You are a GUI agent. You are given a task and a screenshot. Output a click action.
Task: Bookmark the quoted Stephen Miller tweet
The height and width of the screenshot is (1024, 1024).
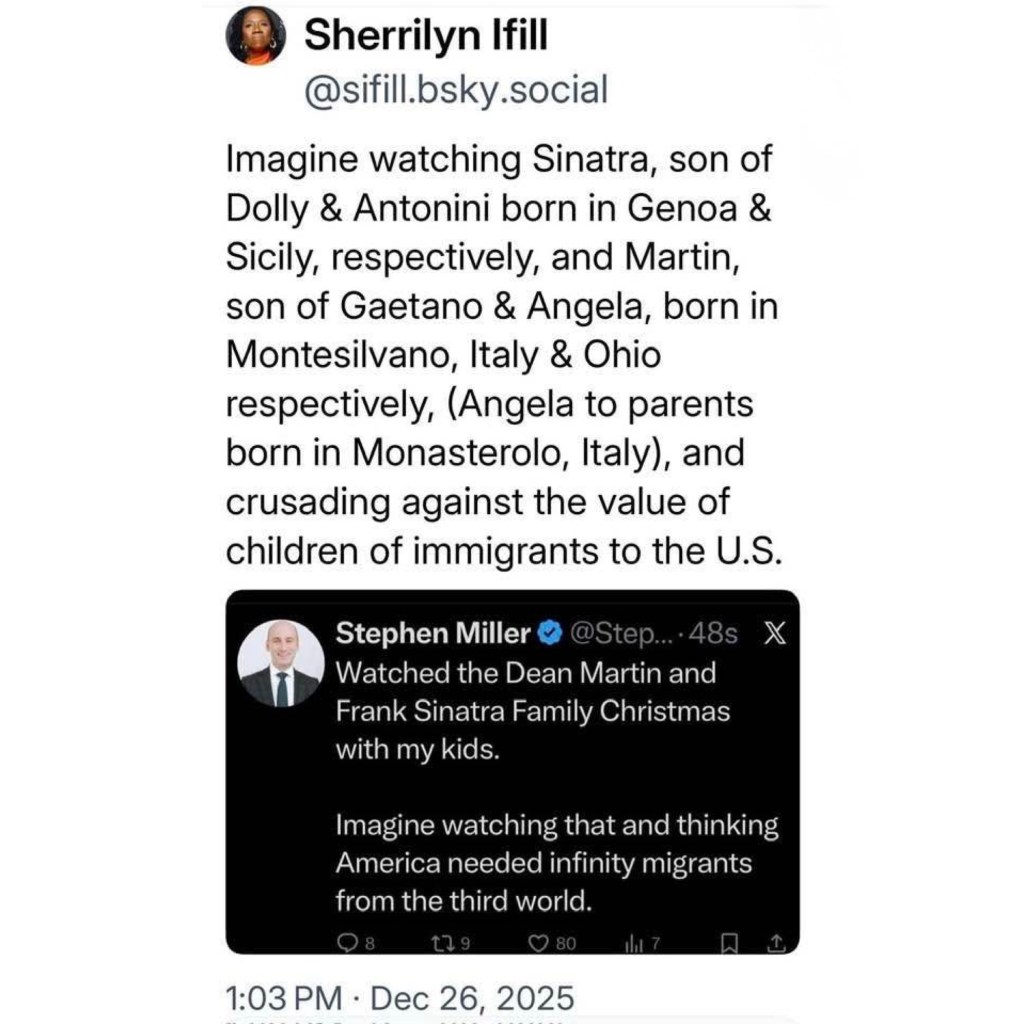(x=730, y=942)
